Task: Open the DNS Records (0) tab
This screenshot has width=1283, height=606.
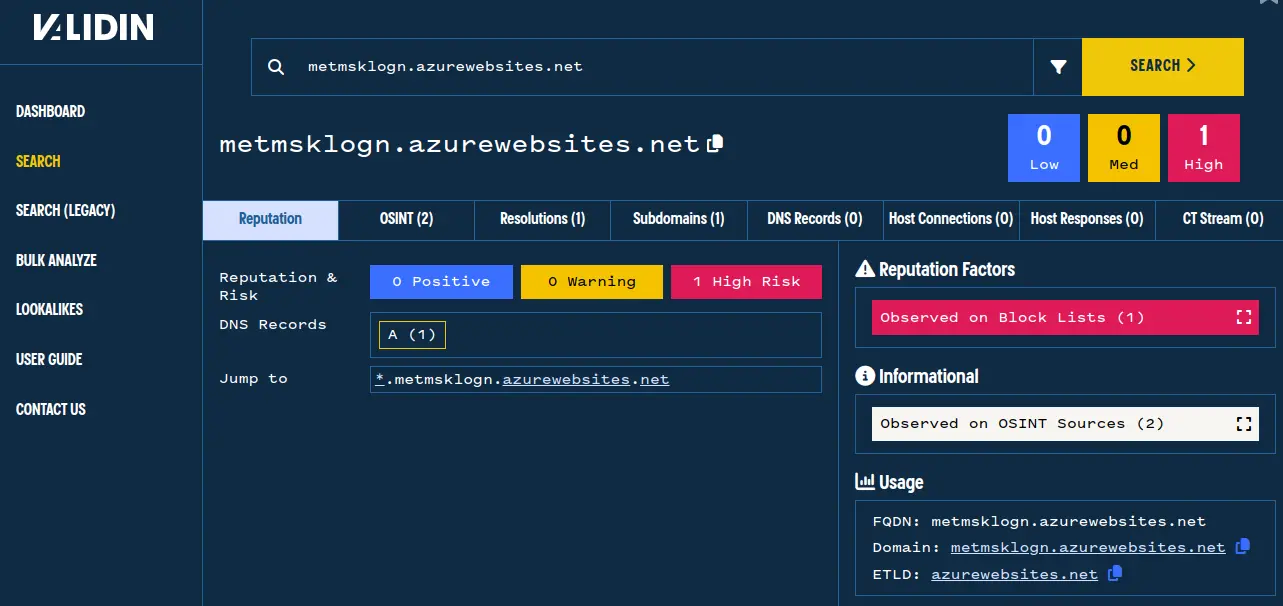Action: coord(814,219)
